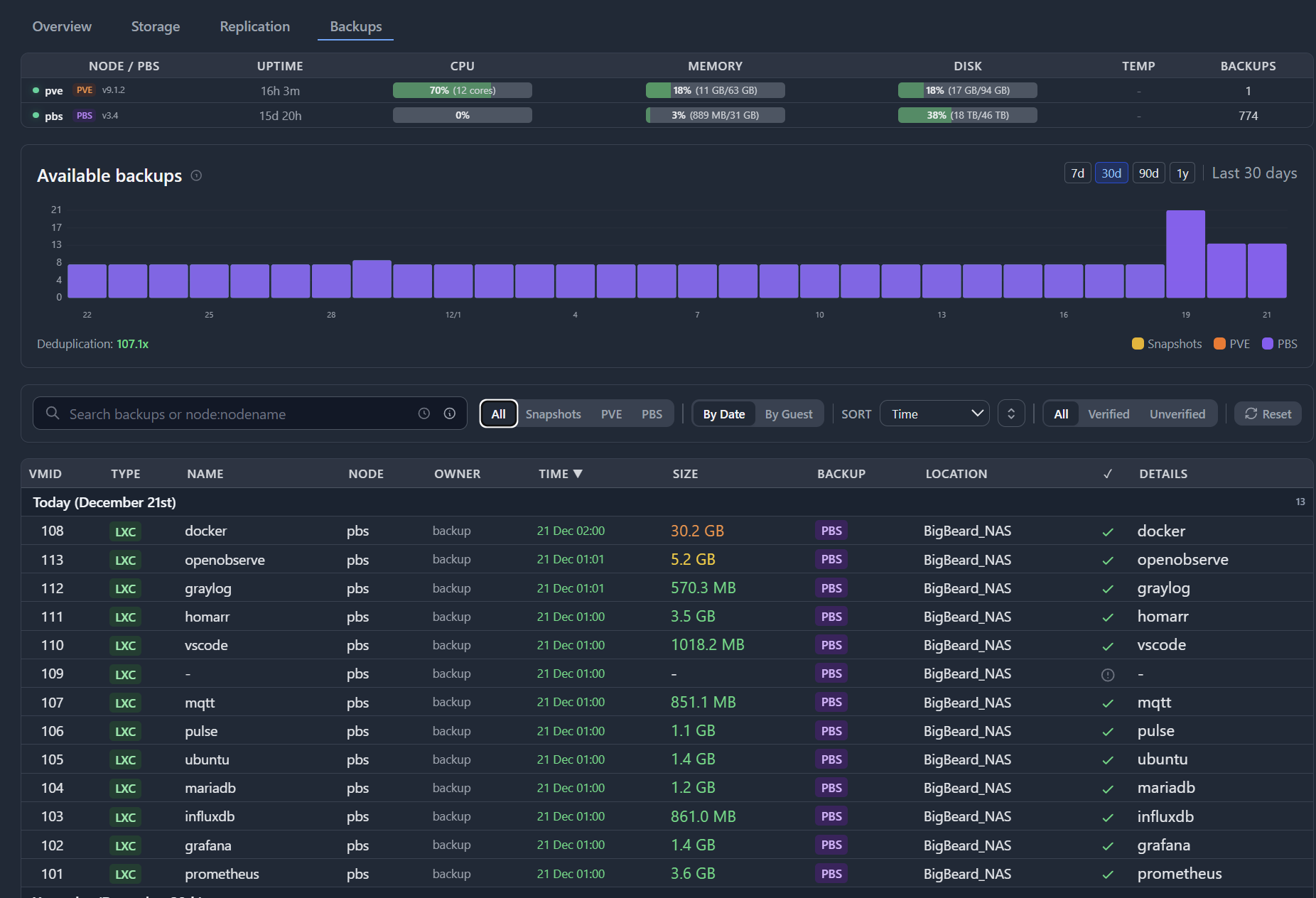Click PBS badge on docker backup row
The image size is (1316, 898).
tap(831, 531)
